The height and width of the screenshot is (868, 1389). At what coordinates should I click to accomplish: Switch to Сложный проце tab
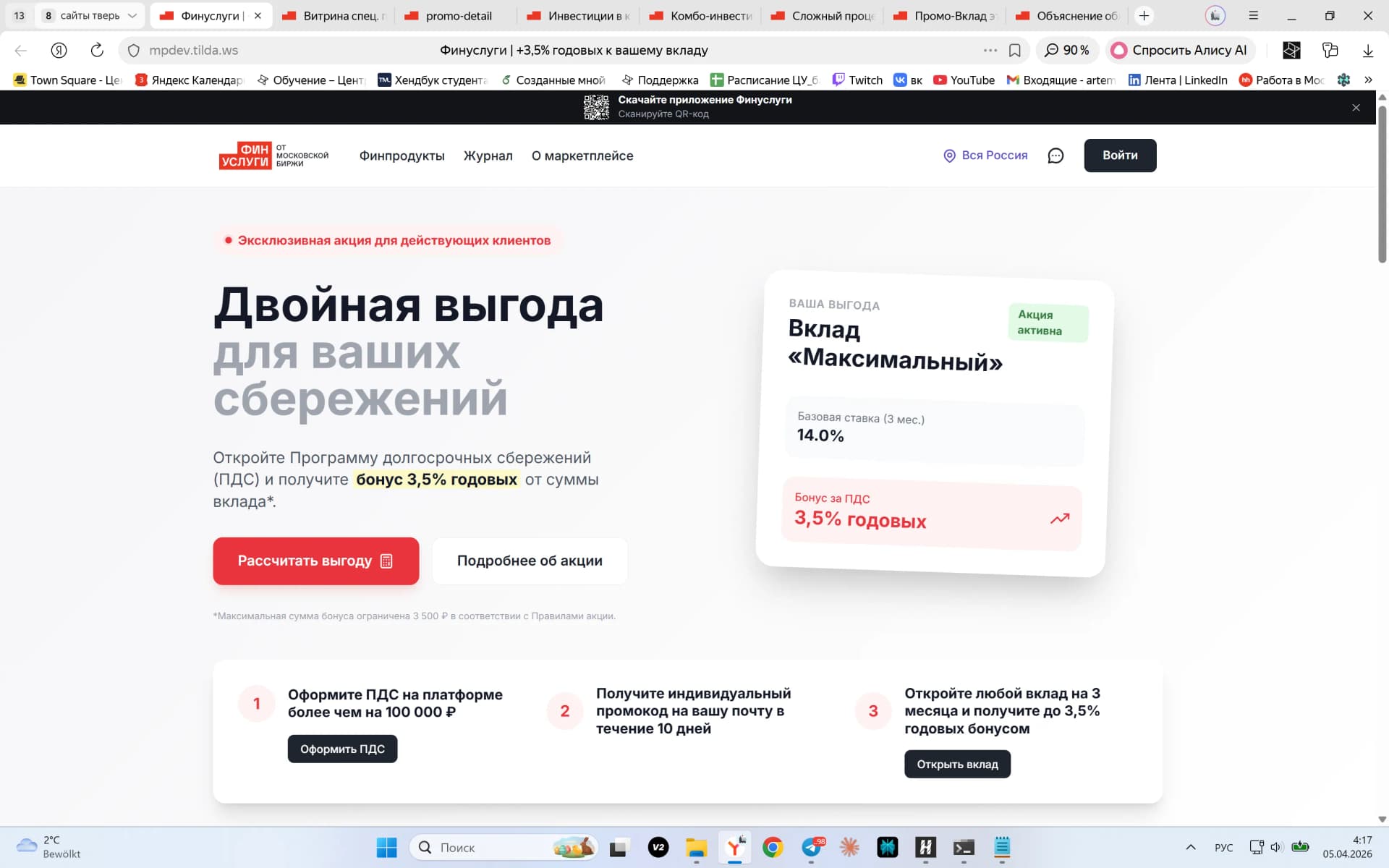coord(824,15)
